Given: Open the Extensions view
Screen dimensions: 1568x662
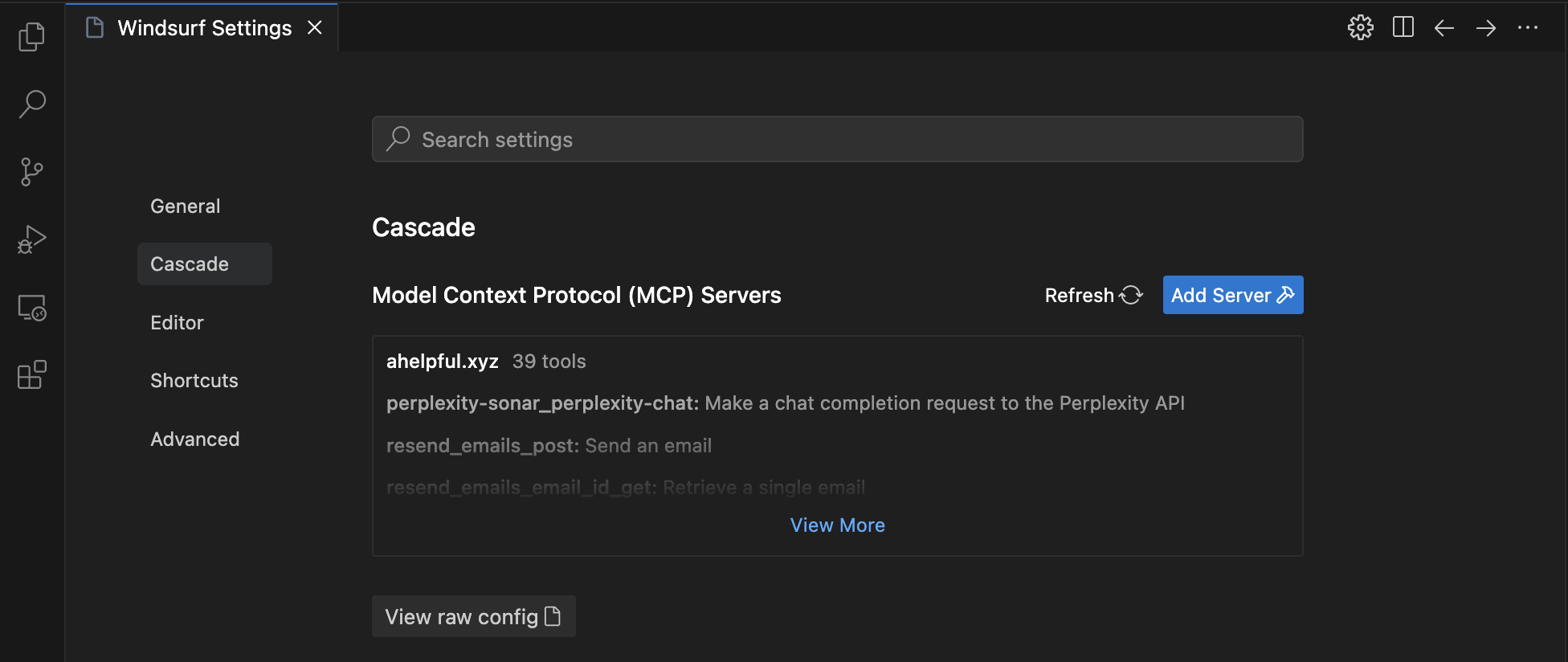Looking at the screenshot, I should (32, 375).
